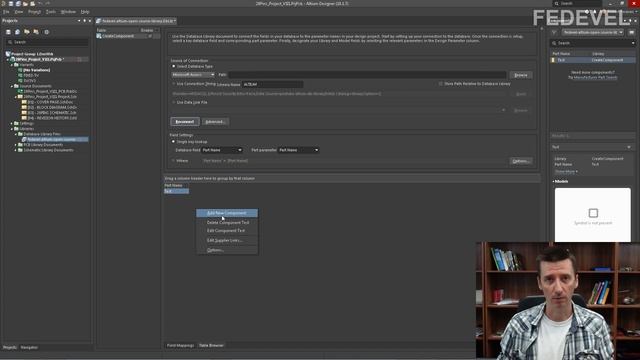Open Project menu
The image size is (640, 360).
pyautogui.click(x=34, y=12)
